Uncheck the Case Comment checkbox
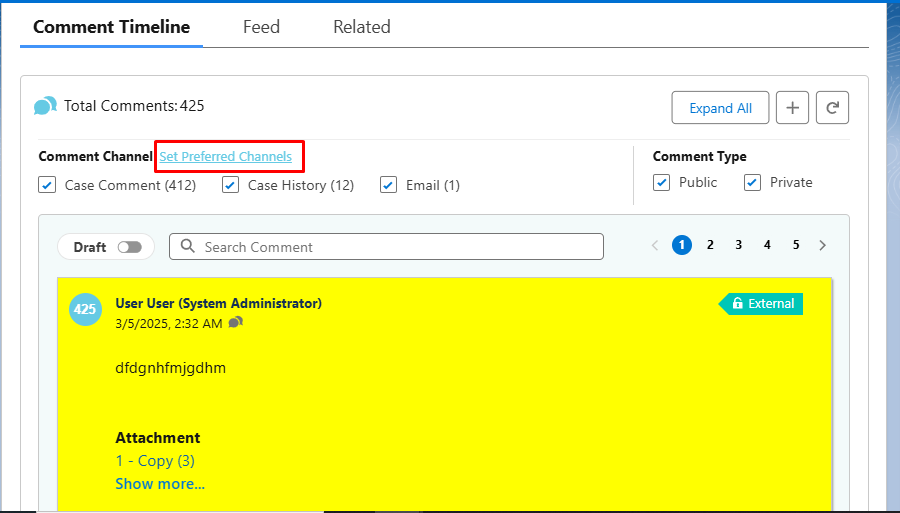 click(47, 185)
